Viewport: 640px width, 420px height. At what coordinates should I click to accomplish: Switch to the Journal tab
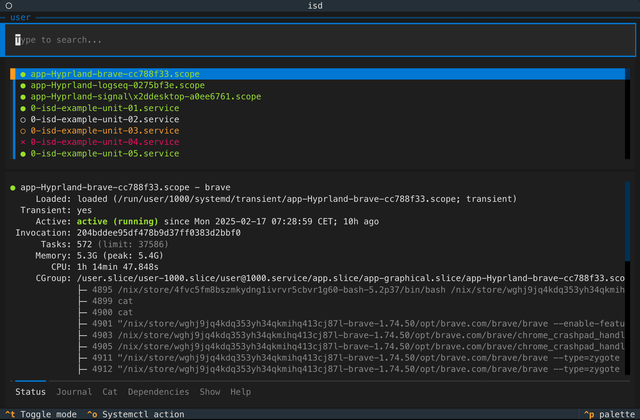click(74, 392)
